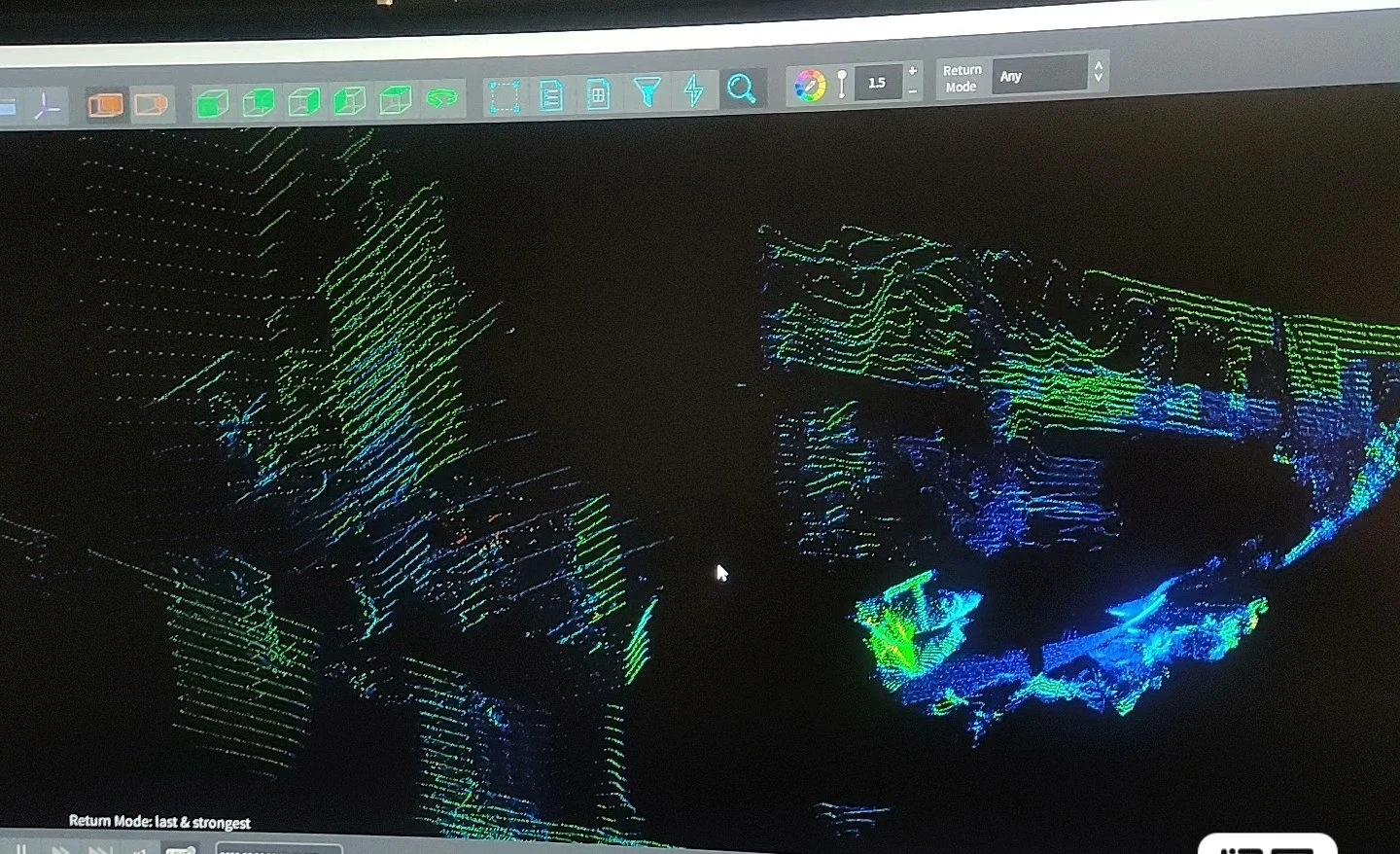Image resolution: width=1400 pixels, height=854 pixels.
Task: Switch to the unhighlighted orange orthographic projection icon
Action: click(150, 103)
